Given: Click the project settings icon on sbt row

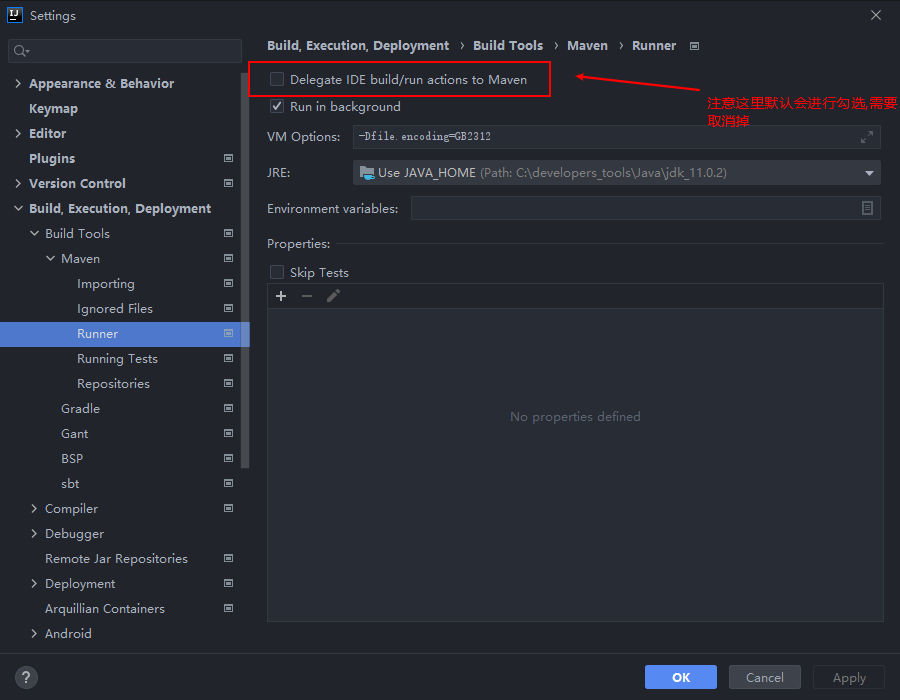Looking at the screenshot, I should coord(228,484).
